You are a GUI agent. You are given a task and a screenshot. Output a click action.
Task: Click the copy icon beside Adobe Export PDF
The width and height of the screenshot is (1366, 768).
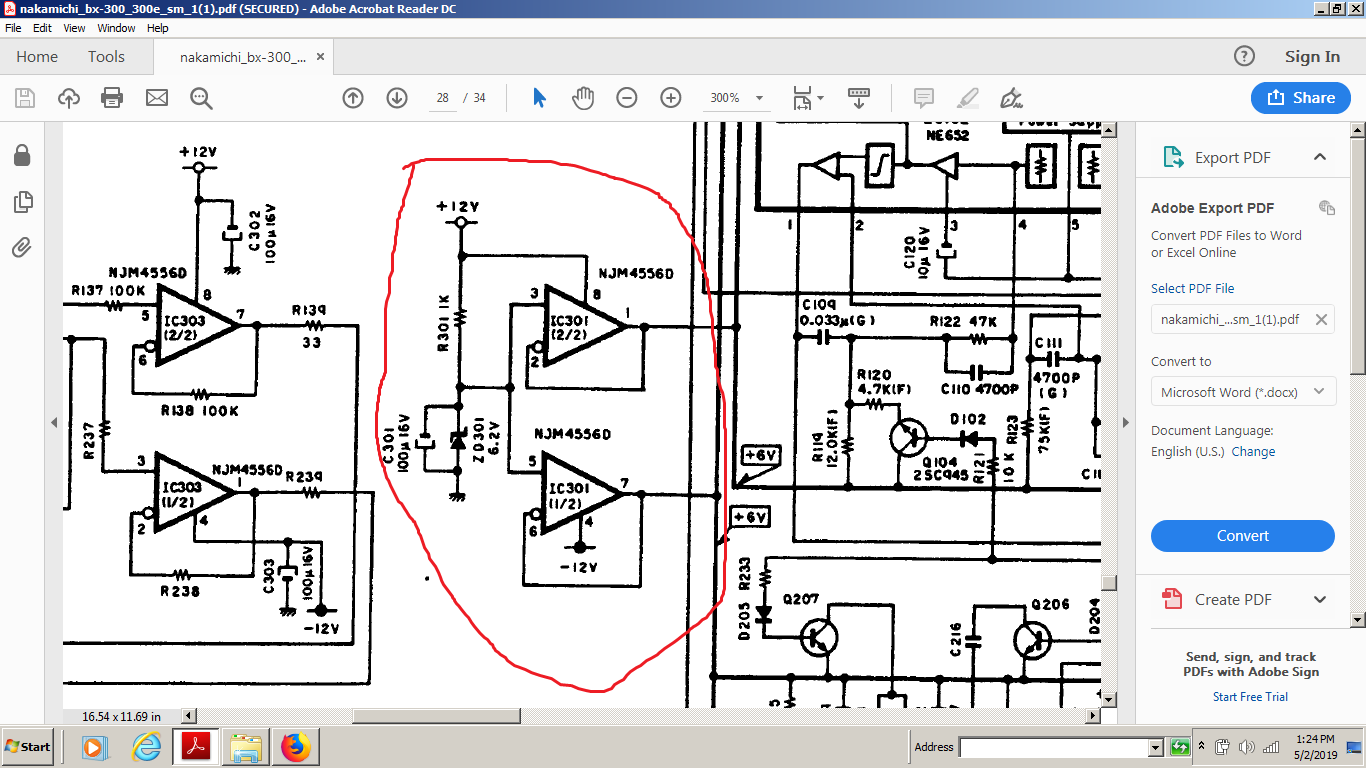click(1327, 208)
